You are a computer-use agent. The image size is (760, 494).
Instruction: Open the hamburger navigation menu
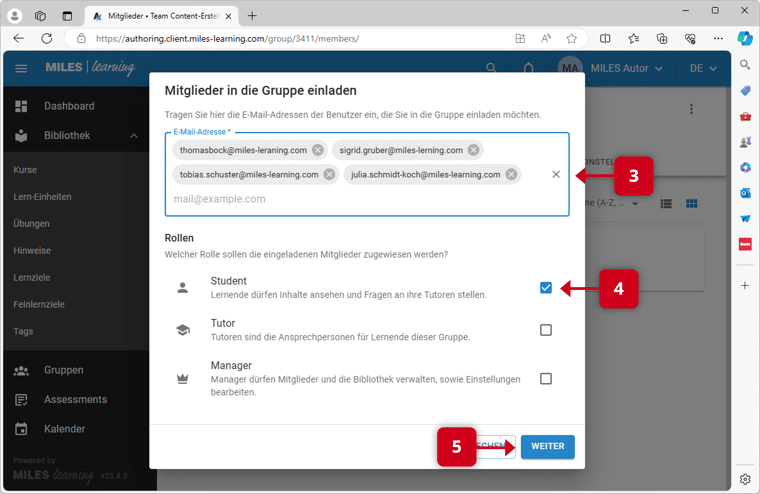[21, 69]
